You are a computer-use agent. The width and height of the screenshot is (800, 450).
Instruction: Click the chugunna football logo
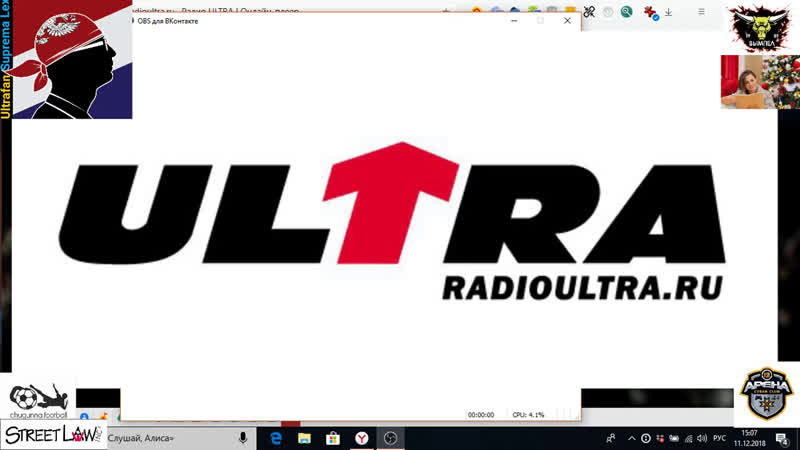coord(38,402)
